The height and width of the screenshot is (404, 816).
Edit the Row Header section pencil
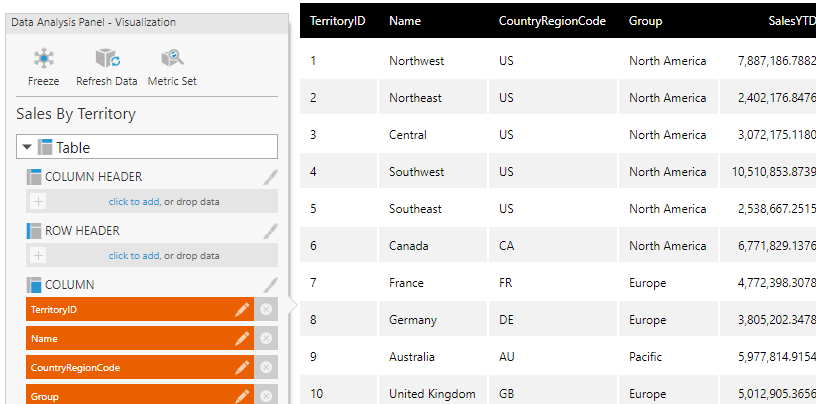[270, 231]
